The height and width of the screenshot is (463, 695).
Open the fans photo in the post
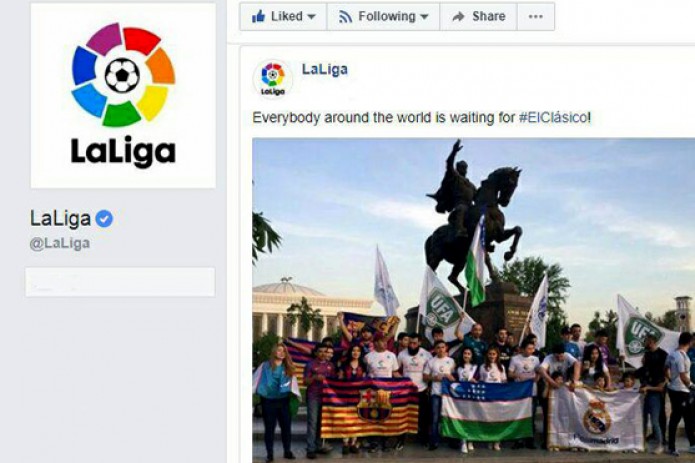[x=473, y=300]
